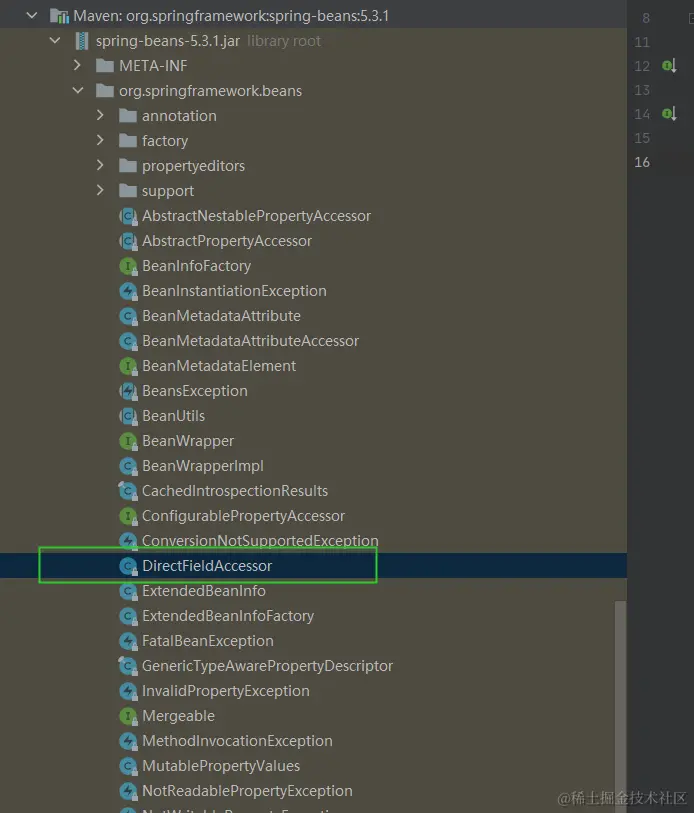Collapse the Maven spring-beans:5.3.1 library node
This screenshot has height=813, width=694.
click(32, 16)
